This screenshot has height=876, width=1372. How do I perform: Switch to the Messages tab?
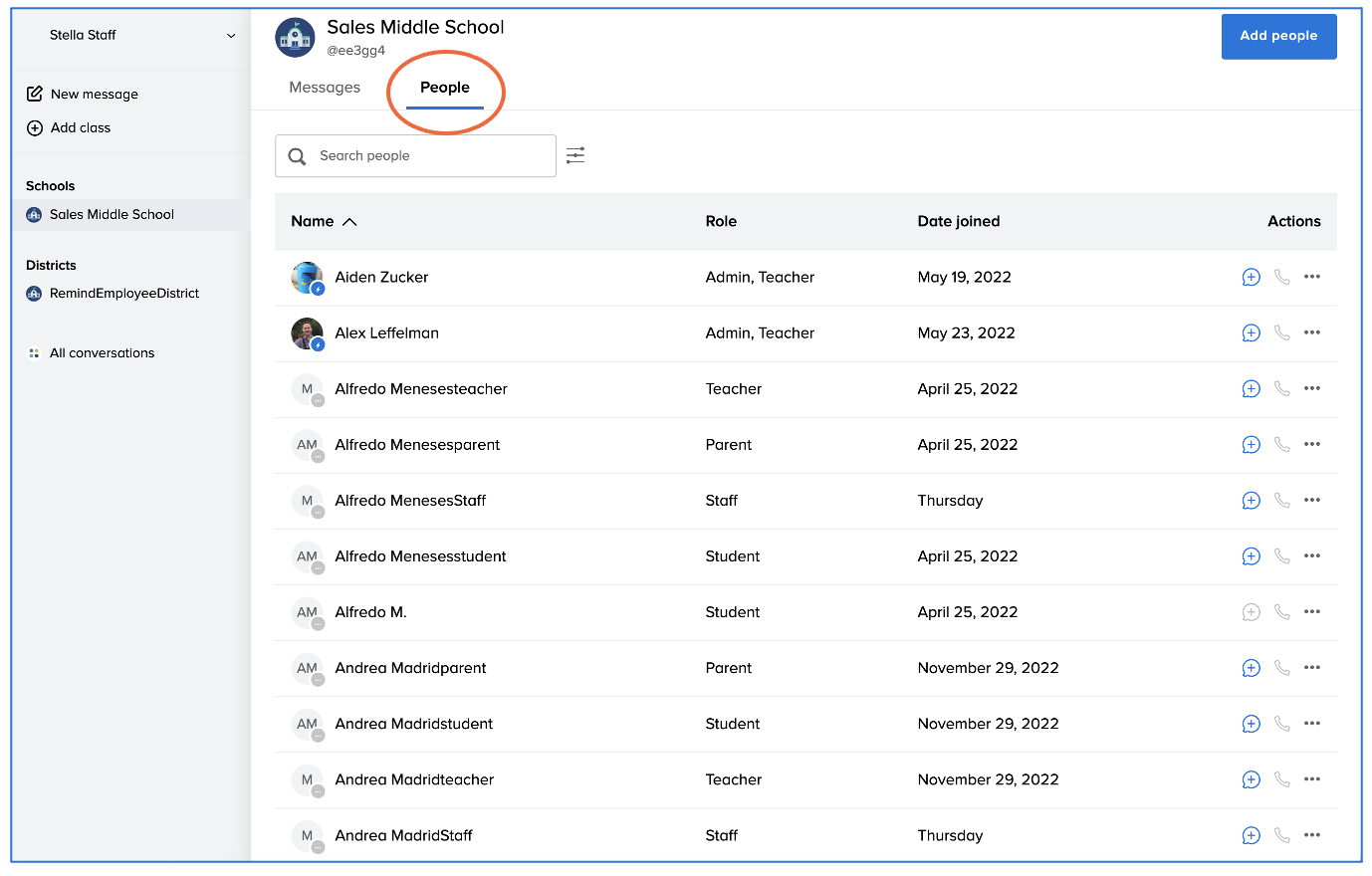tap(325, 88)
